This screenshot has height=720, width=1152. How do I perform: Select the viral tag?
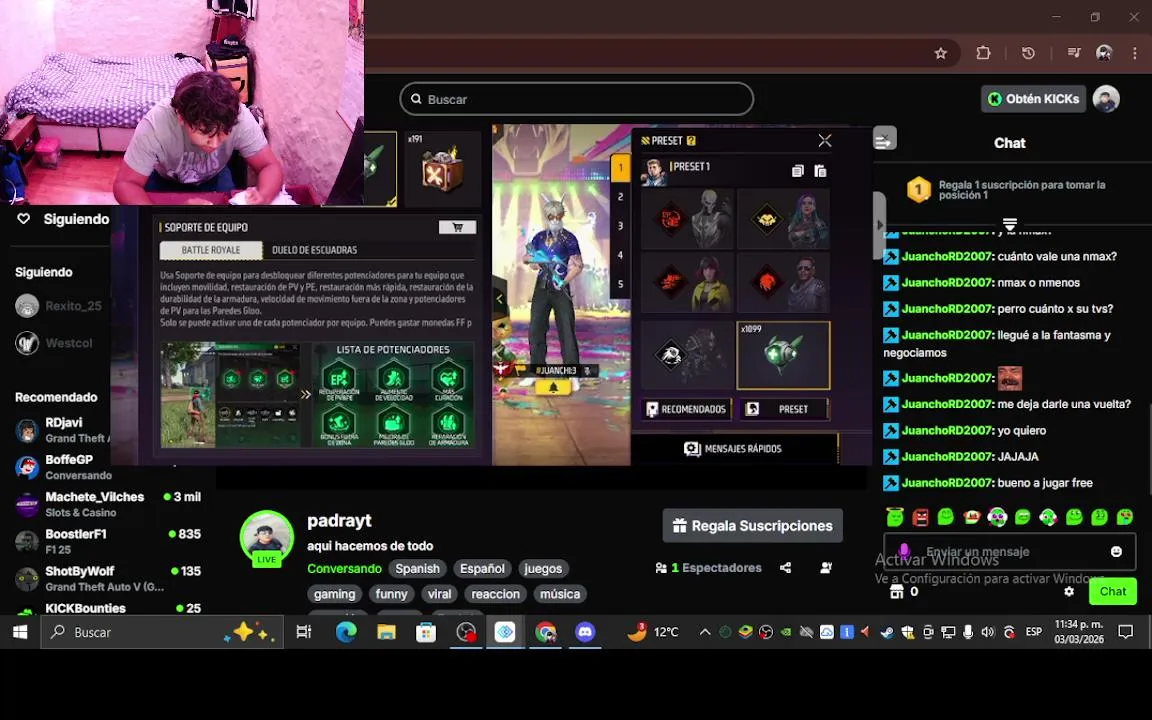coord(439,594)
